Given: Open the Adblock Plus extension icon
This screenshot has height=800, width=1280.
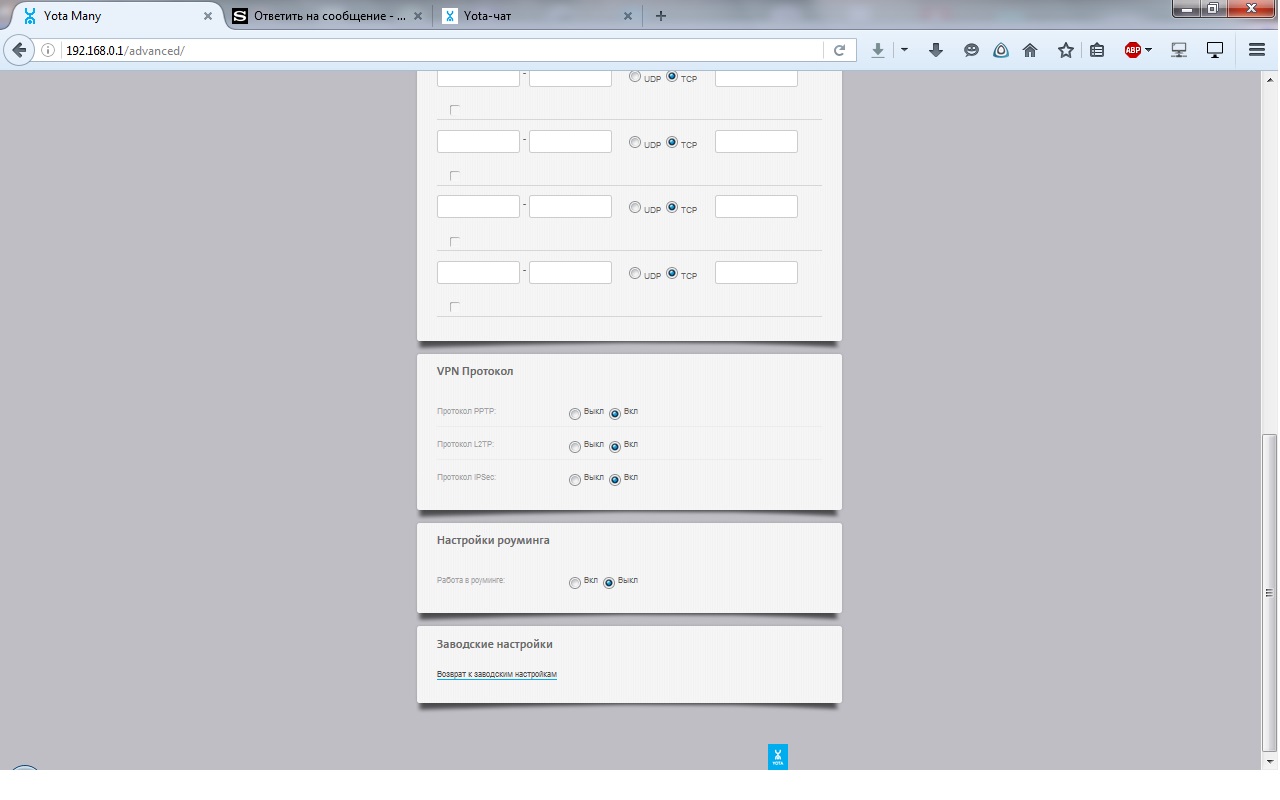Looking at the screenshot, I should click(1132, 50).
